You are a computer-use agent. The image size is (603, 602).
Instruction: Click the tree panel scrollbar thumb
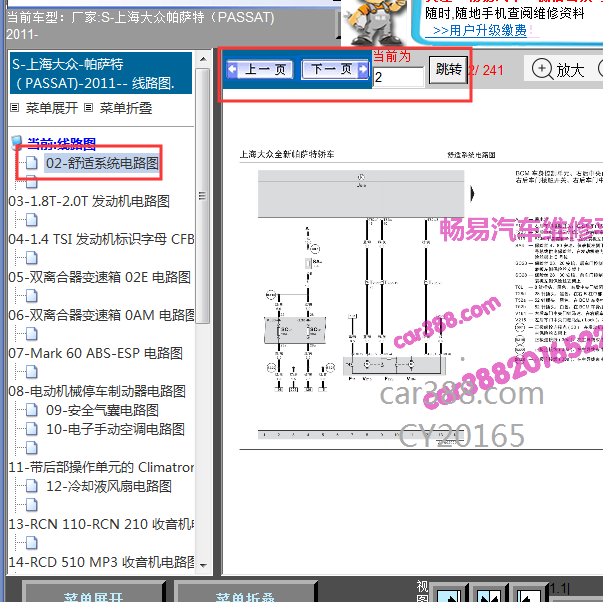(x=203, y=196)
